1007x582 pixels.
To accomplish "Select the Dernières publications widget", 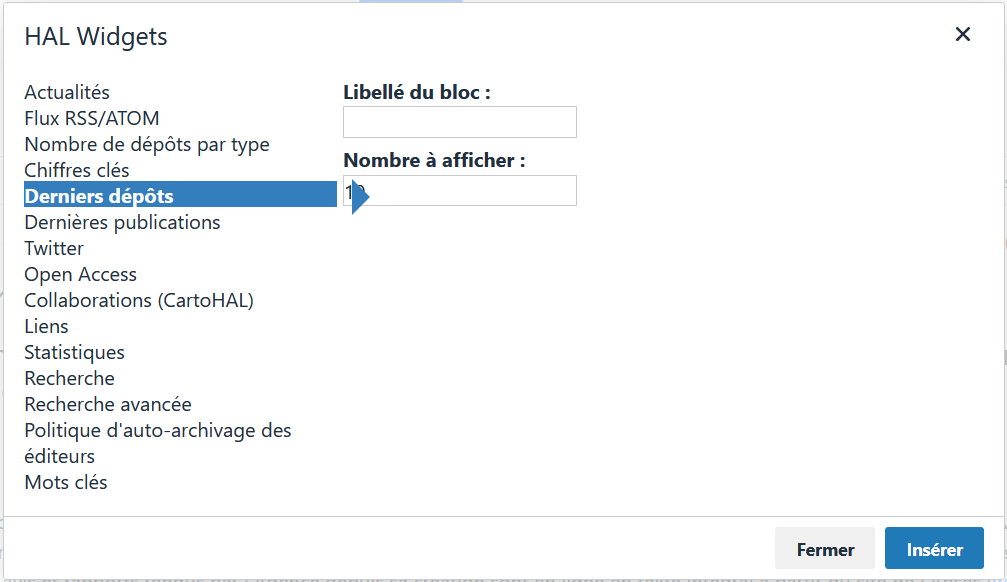I will click(122, 222).
